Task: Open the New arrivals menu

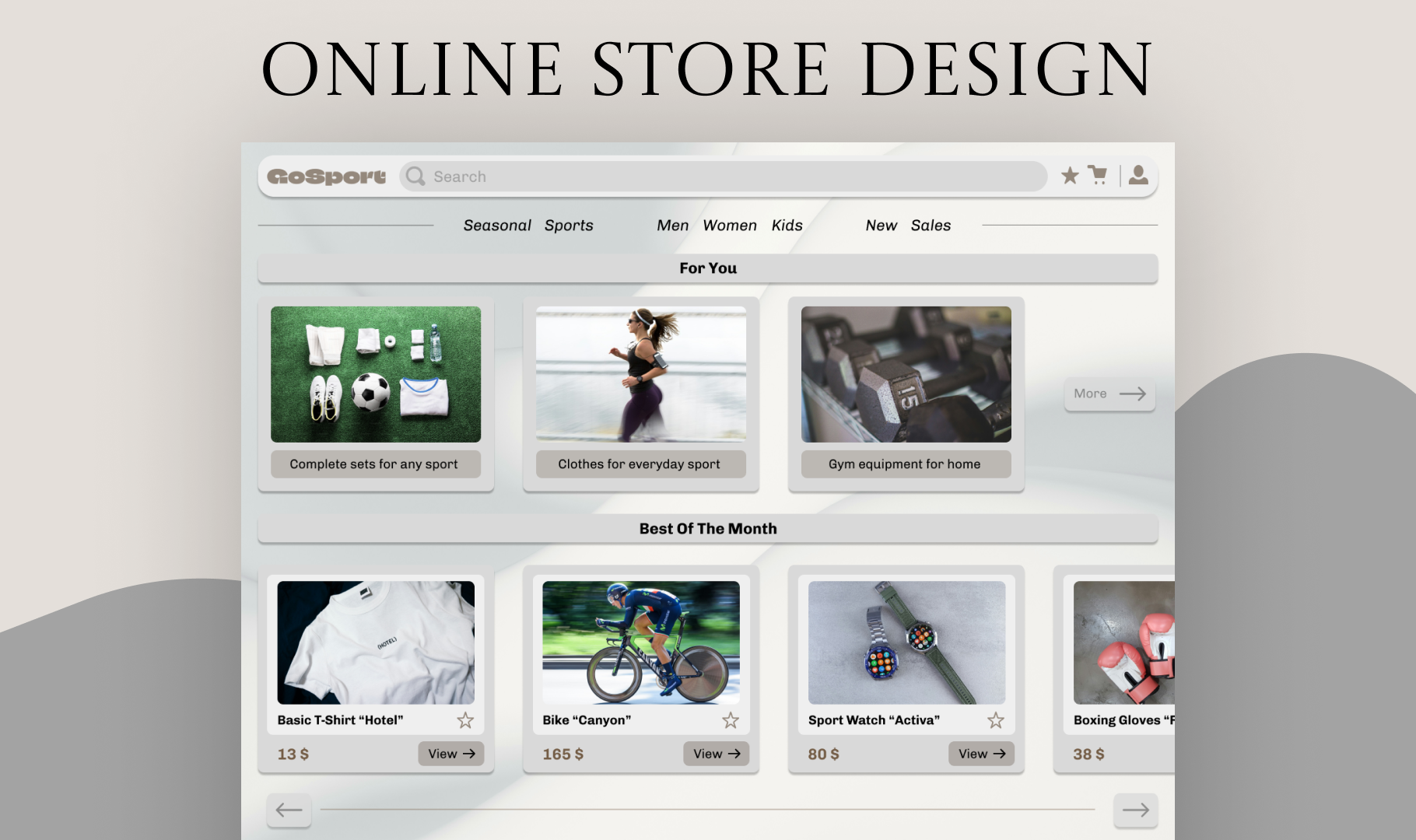Action: click(x=881, y=225)
